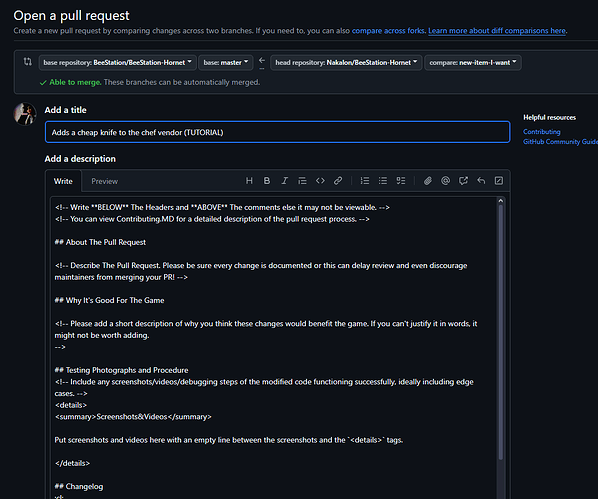Attach files with the paperclip icon

[x=428, y=181]
